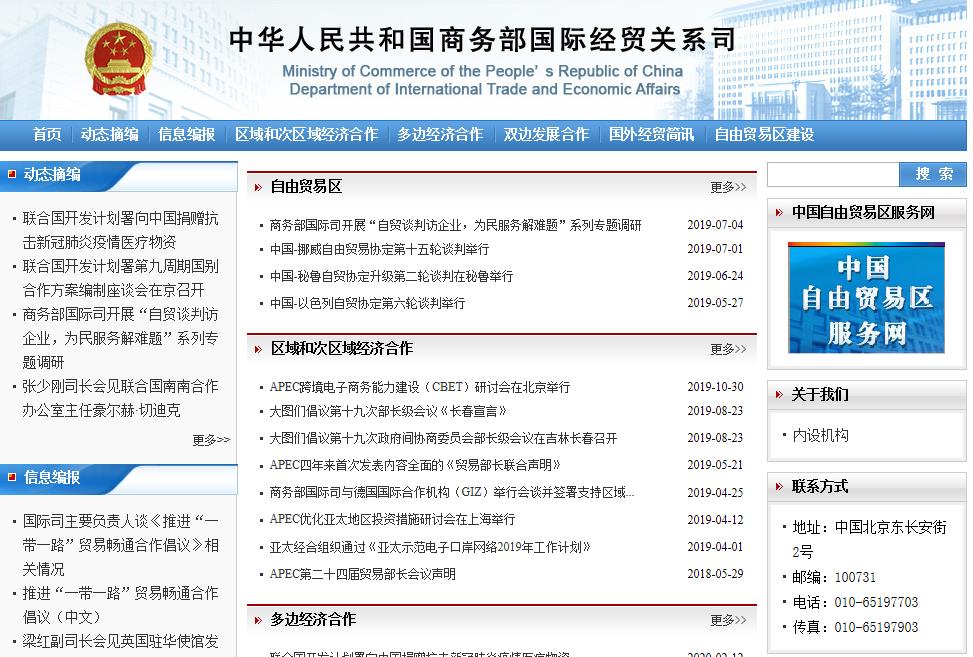Click the 中国自由贸易区服务网 banner image
The height and width of the screenshot is (657, 973).
866,299
